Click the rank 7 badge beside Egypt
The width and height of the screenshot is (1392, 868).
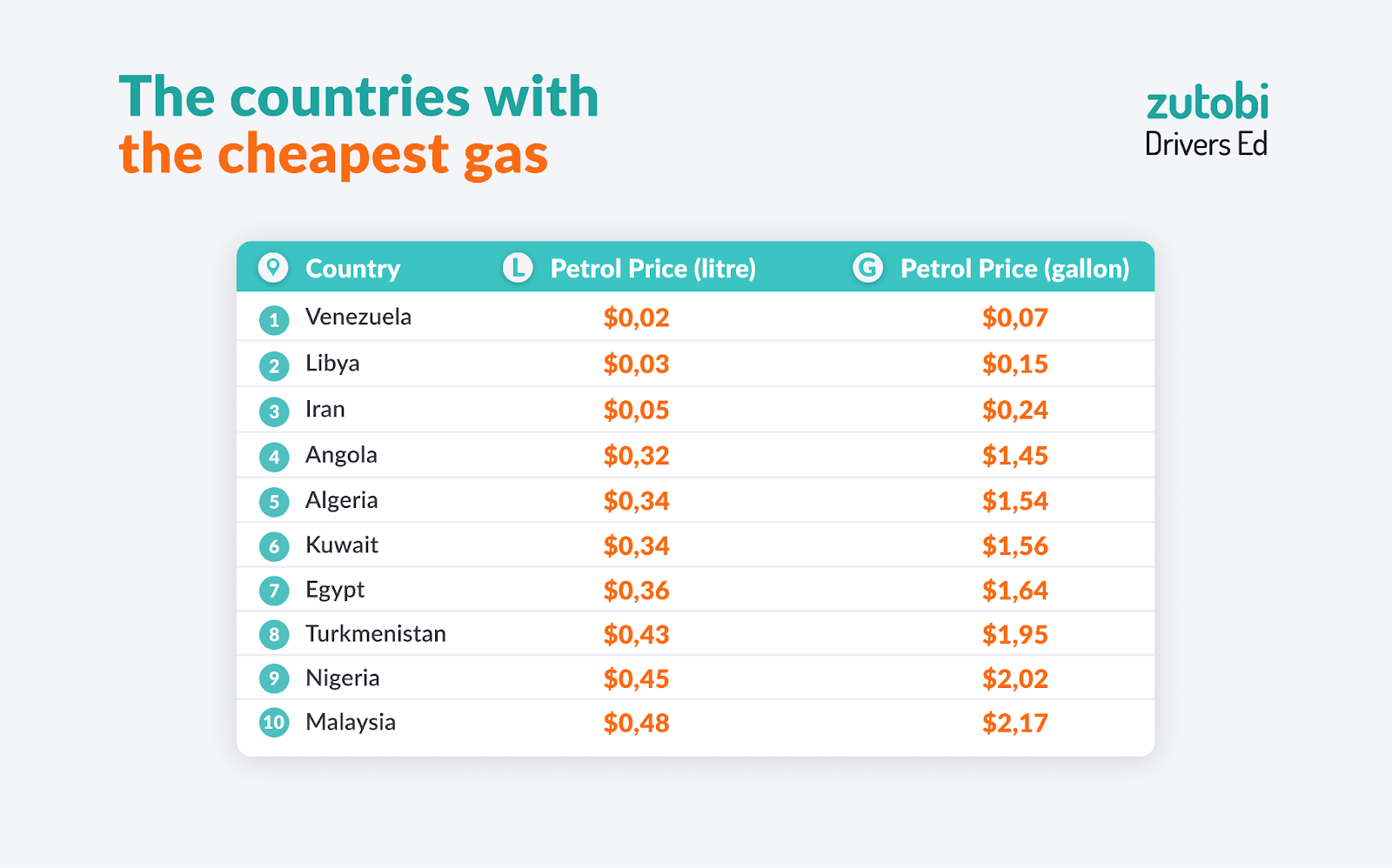click(274, 591)
